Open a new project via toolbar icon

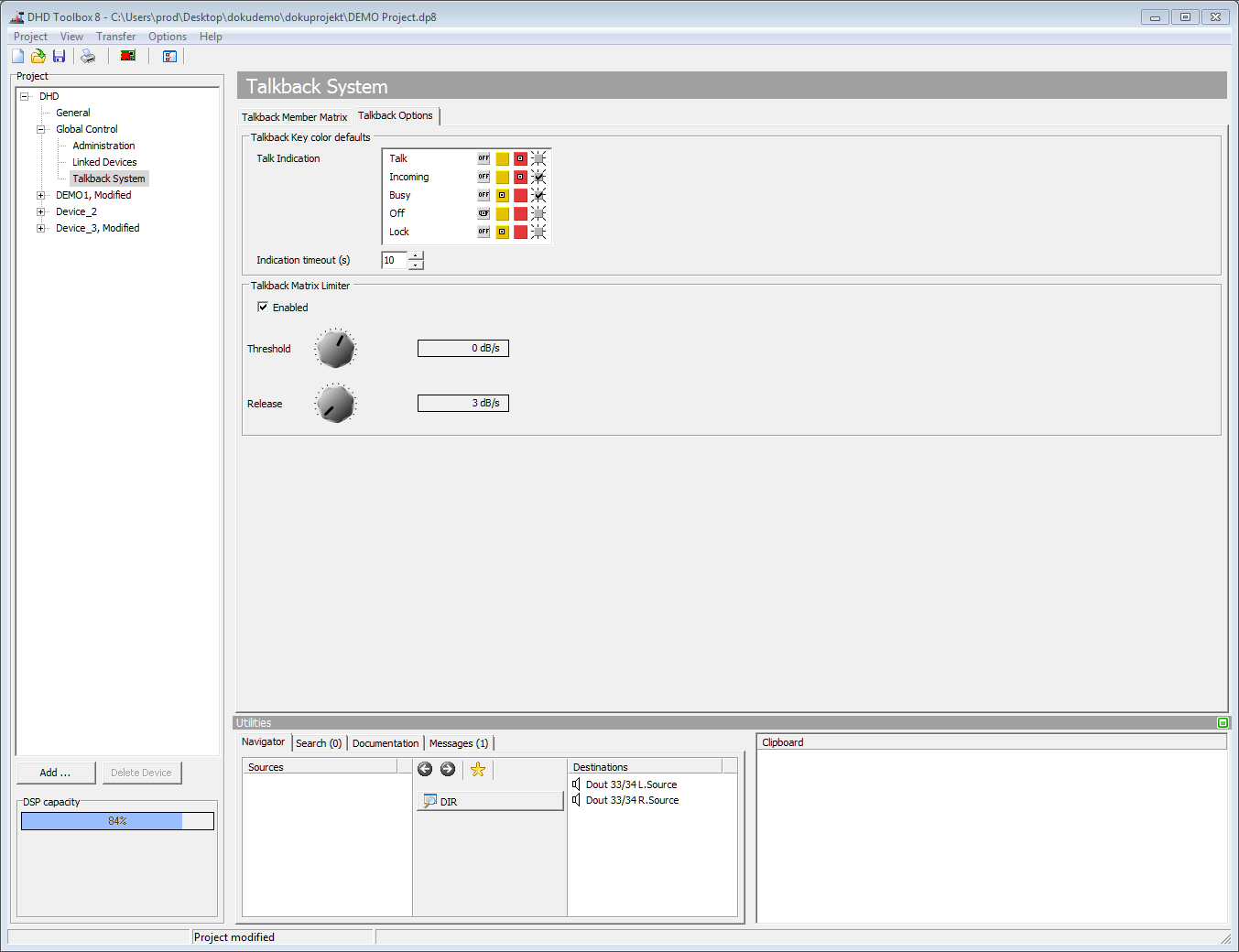tap(16, 56)
